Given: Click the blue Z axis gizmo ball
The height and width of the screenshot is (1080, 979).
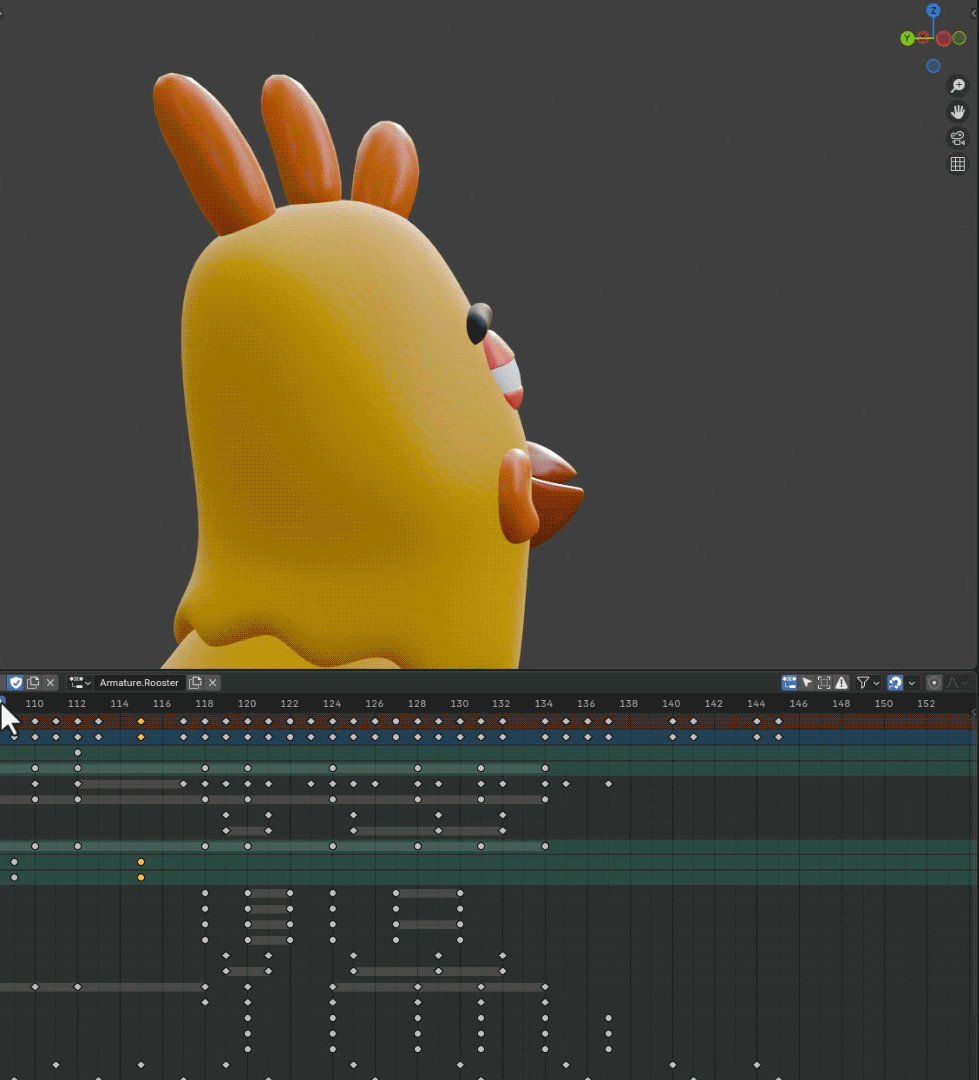Looking at the screenshot, I should click(x=933, y=11).
